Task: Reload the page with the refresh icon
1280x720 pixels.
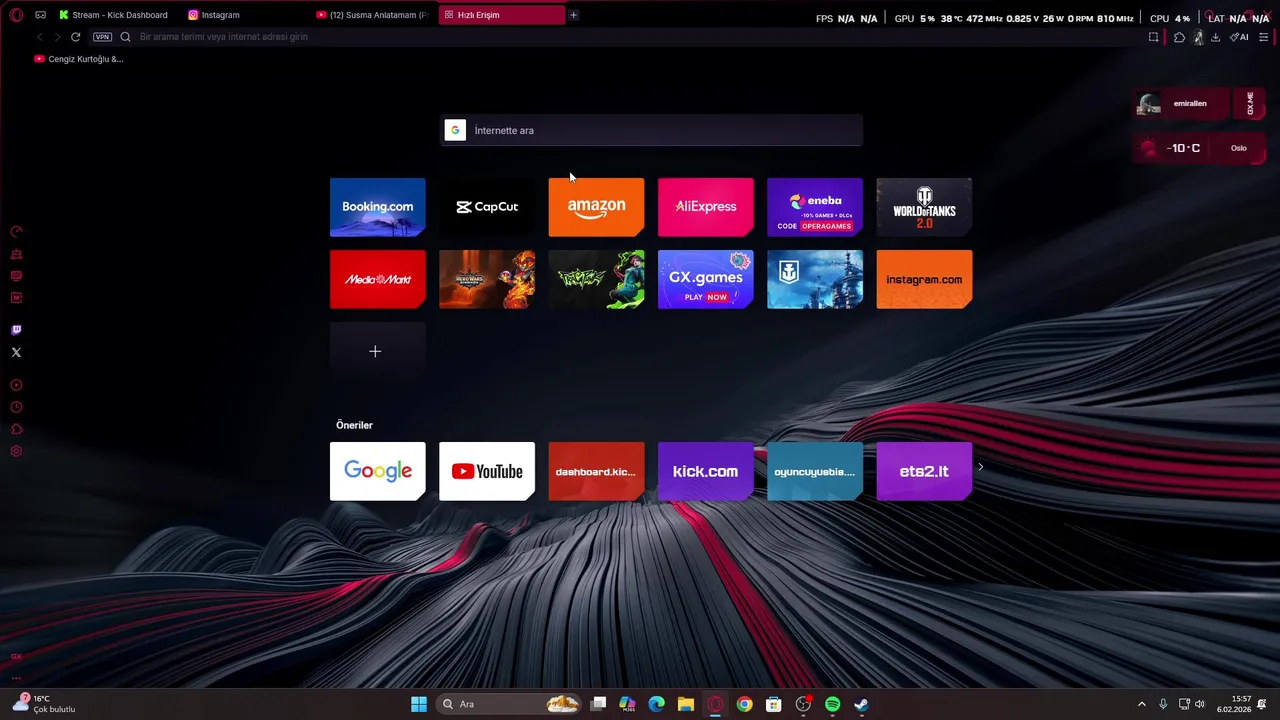Action: click(75, 37)
